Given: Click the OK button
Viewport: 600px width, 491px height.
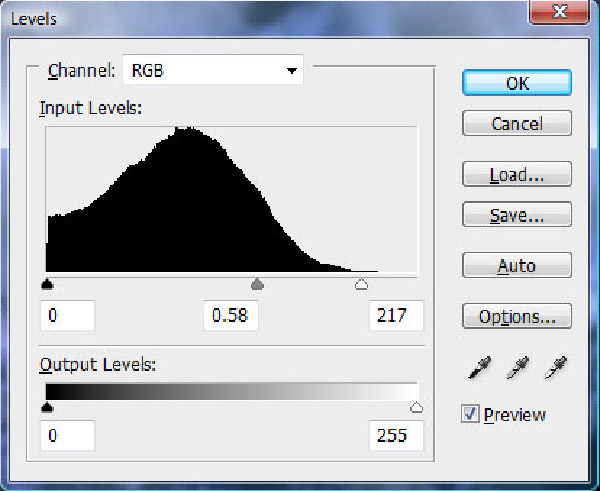Looking at the screenshot, I should pyautogui.click(x=517, y=83).
